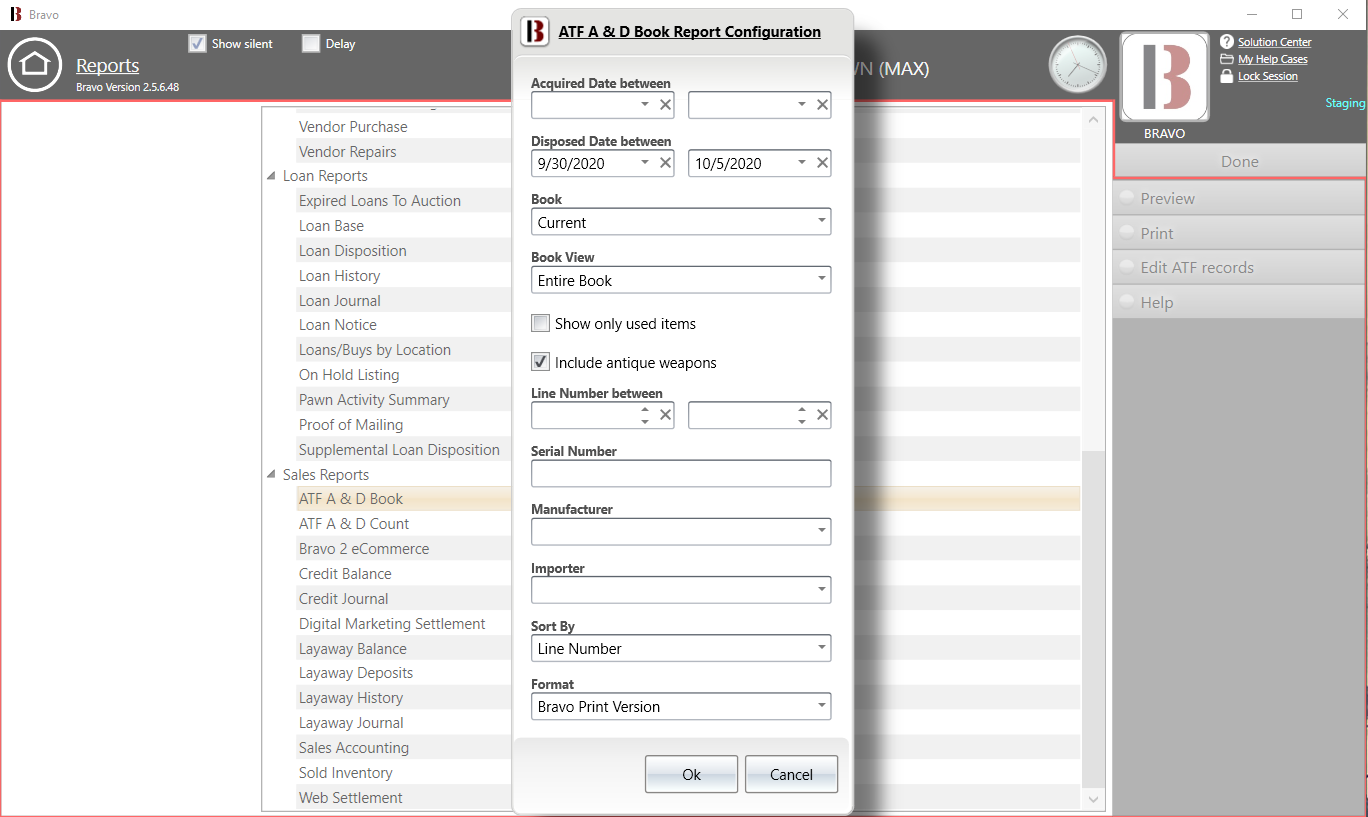This screenshot has width=1368, height=817.
Task: Click the Home icon beside Reports
Action: [x=35, y=65]
